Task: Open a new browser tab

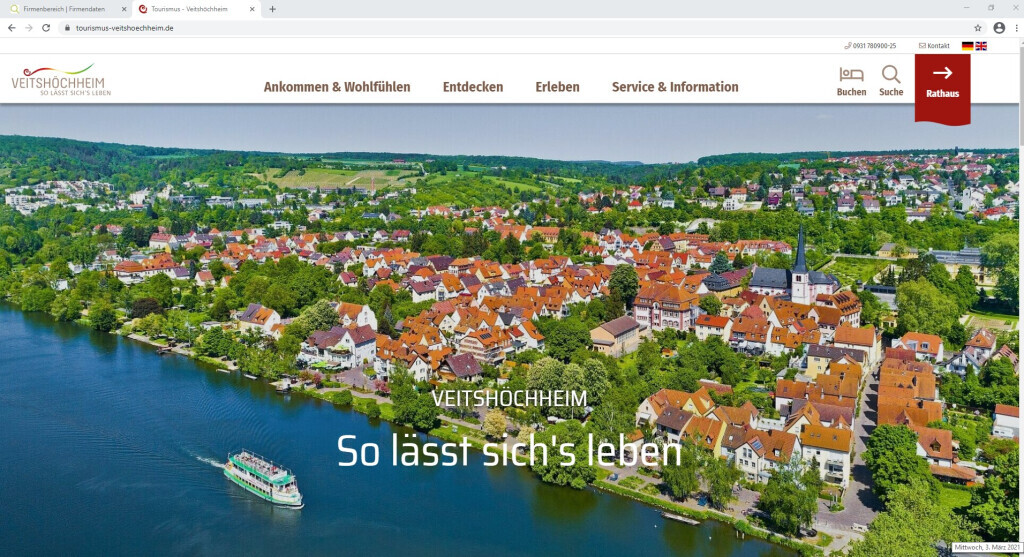Action: coord(272,9)
